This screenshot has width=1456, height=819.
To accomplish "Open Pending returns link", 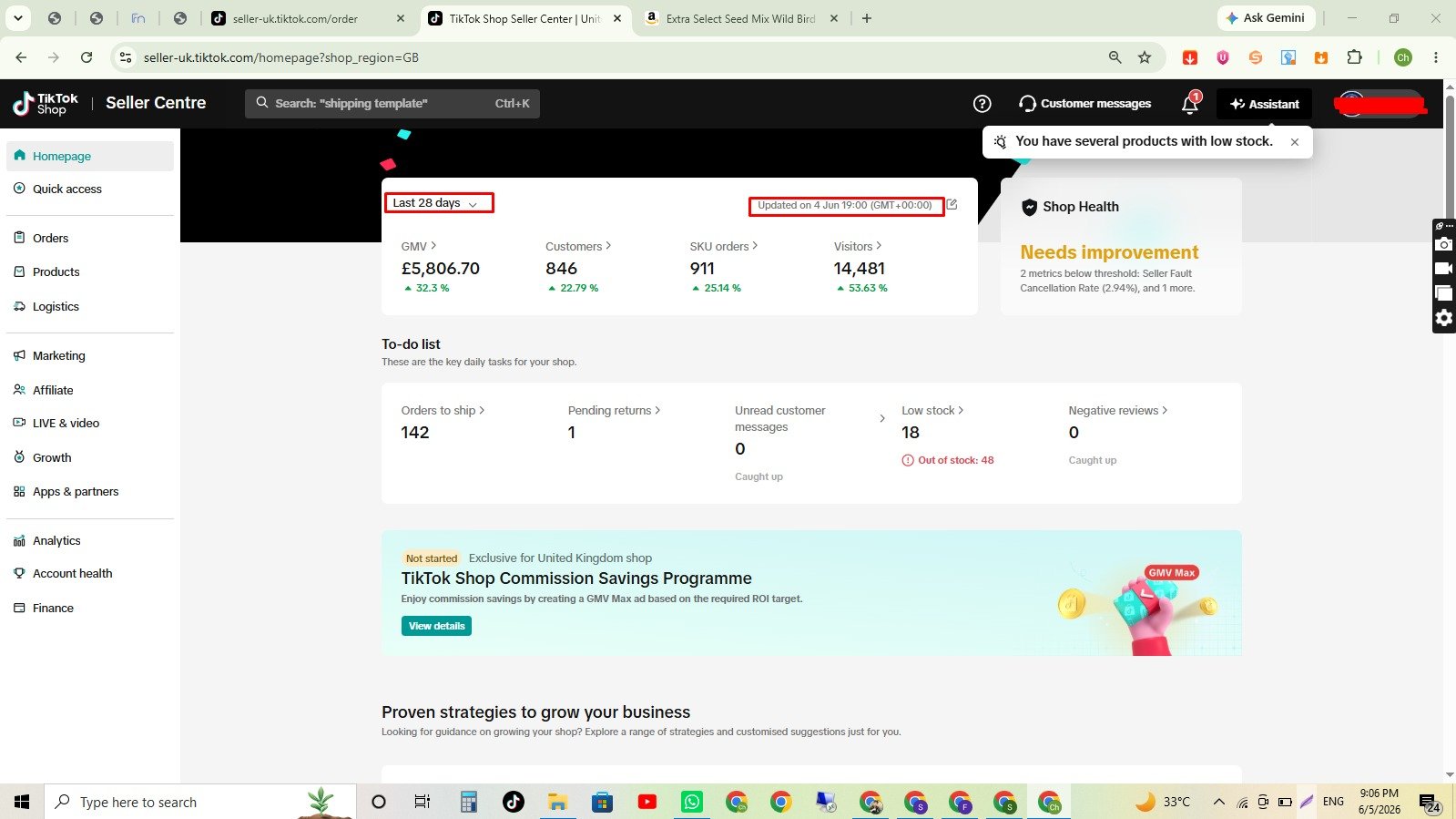I will (x=614, y=411).
